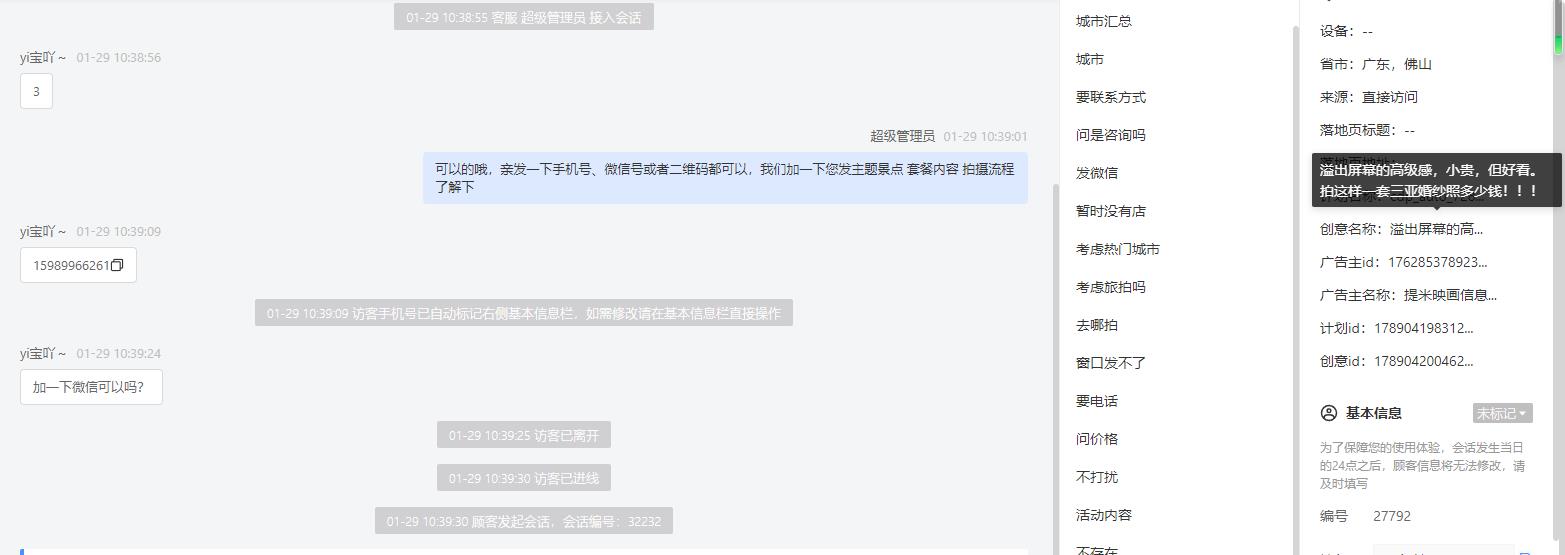Viewport: 1565px width, 555px height.
Task: Click the 窗口发不了 quick reply
Action: pyautogui.click(x=1111, y=363)
